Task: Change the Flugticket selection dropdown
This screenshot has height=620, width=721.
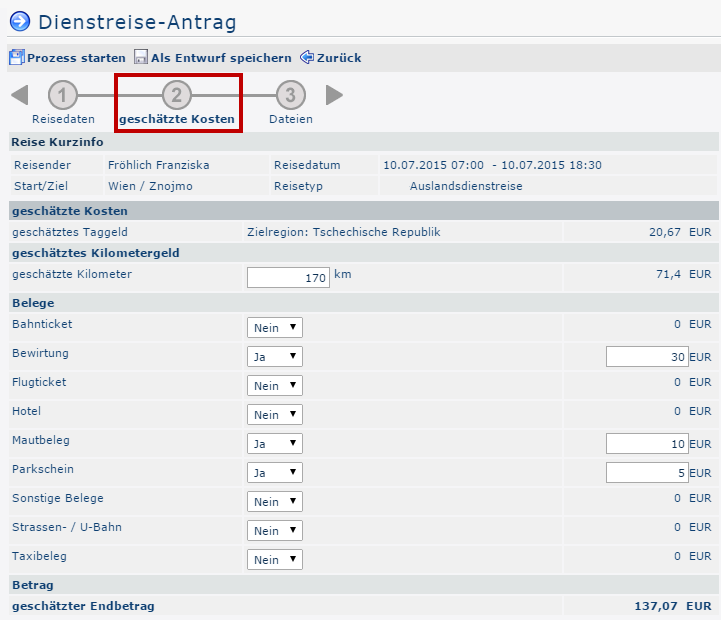Action: click(274, 386)
